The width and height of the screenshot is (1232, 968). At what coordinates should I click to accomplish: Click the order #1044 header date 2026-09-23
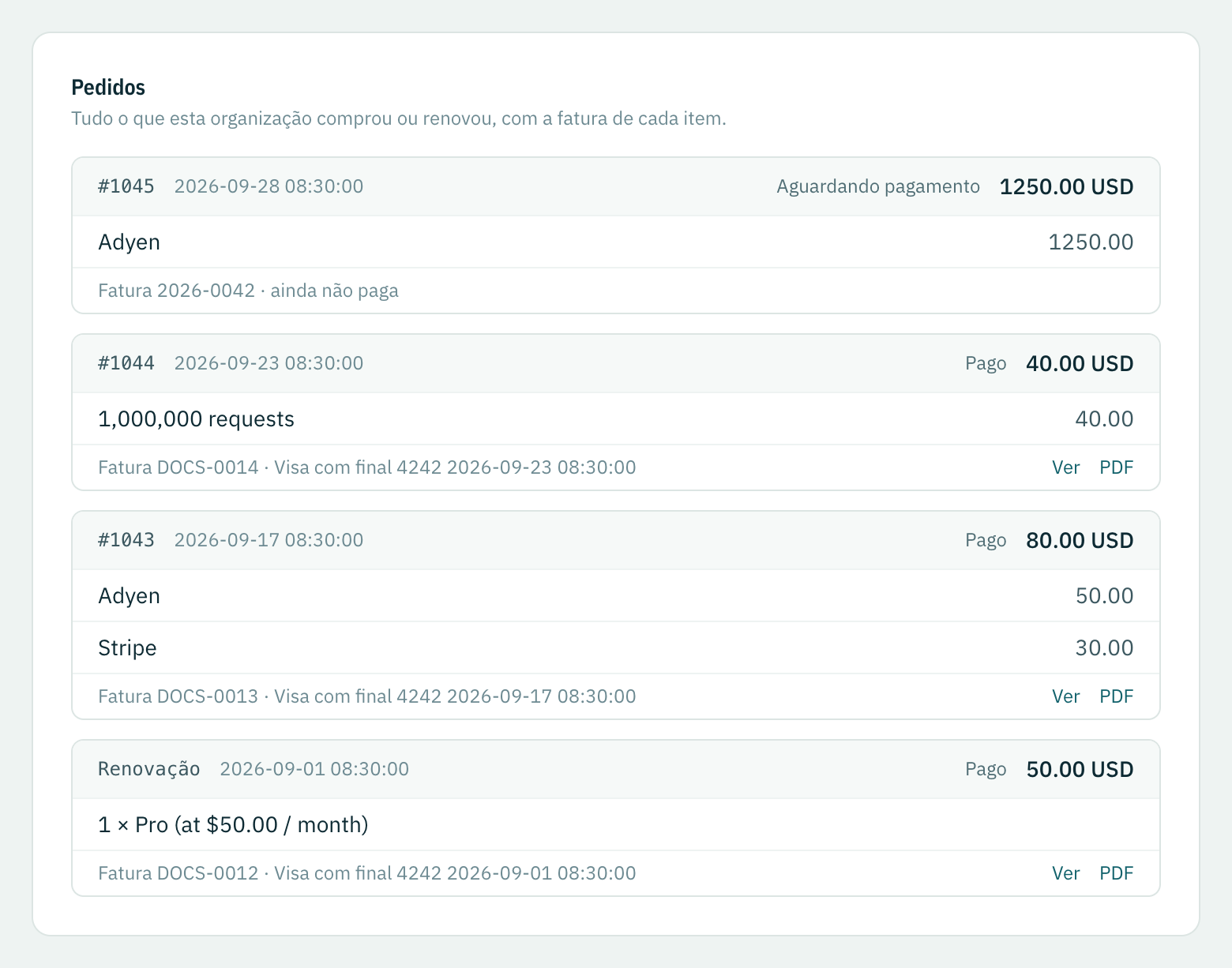(269, 363)
